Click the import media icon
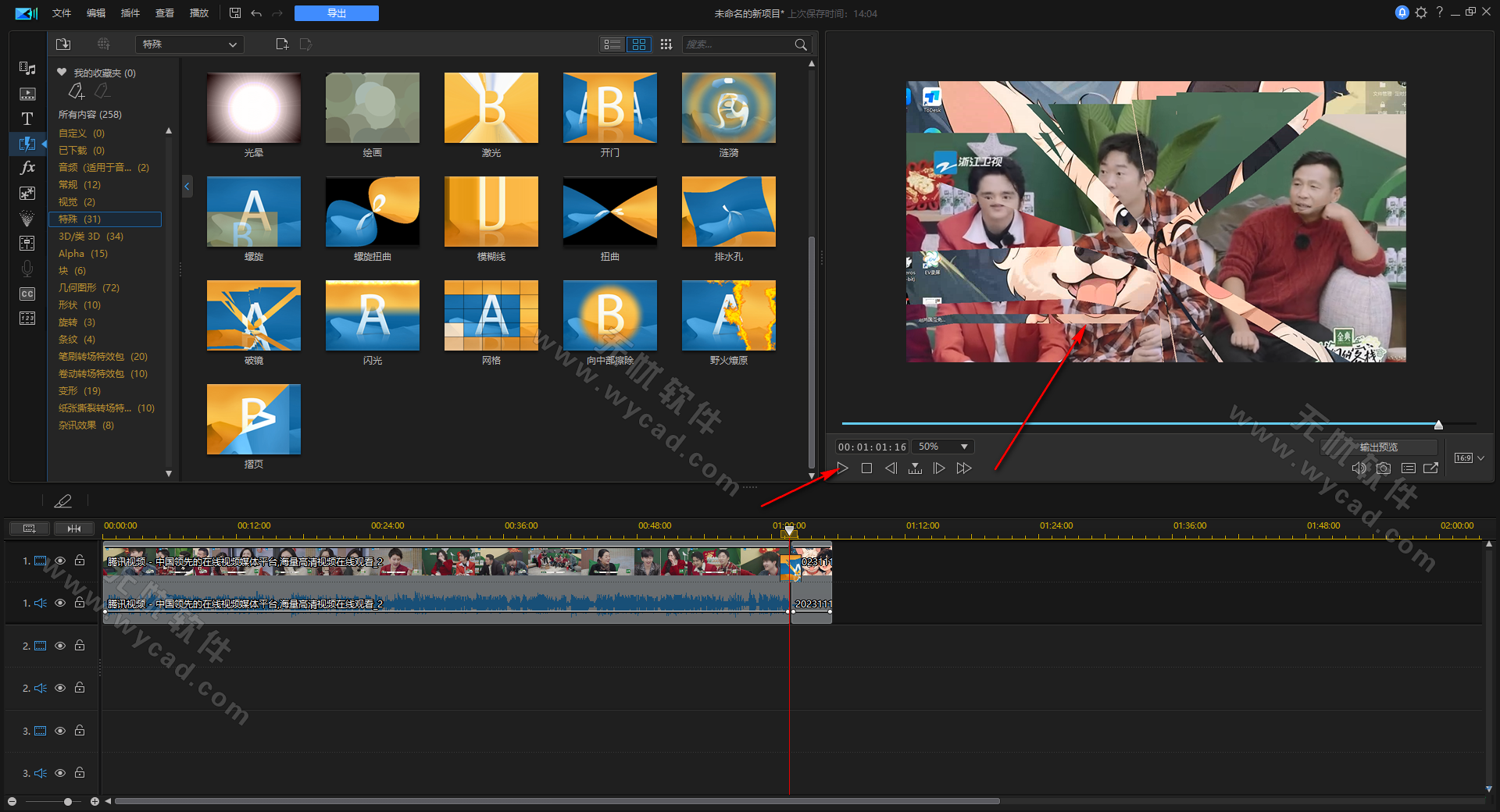 point(63,45)
